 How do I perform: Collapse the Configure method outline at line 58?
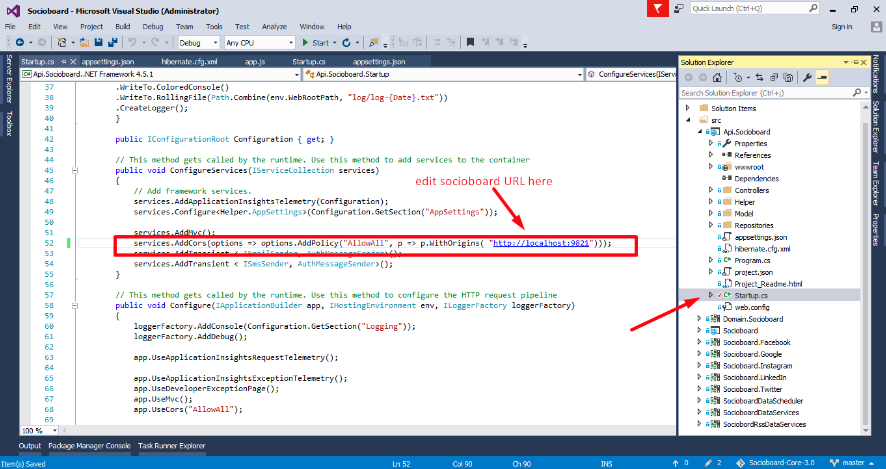point(75,305)
